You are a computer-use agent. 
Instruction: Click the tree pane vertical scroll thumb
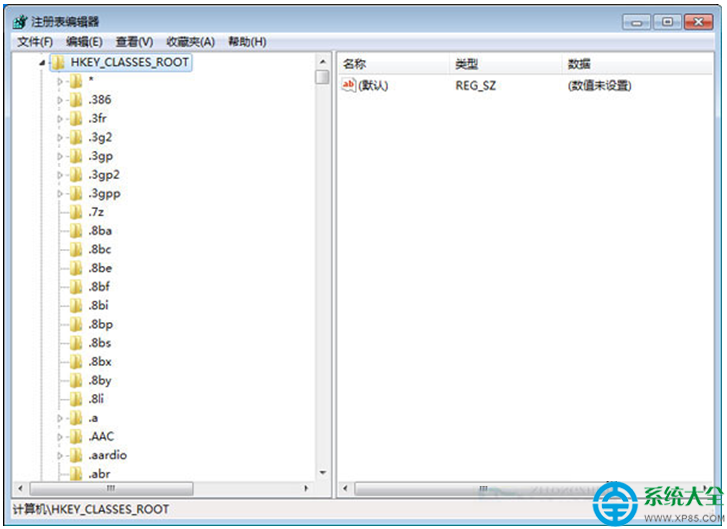click(x=322, y=77)
